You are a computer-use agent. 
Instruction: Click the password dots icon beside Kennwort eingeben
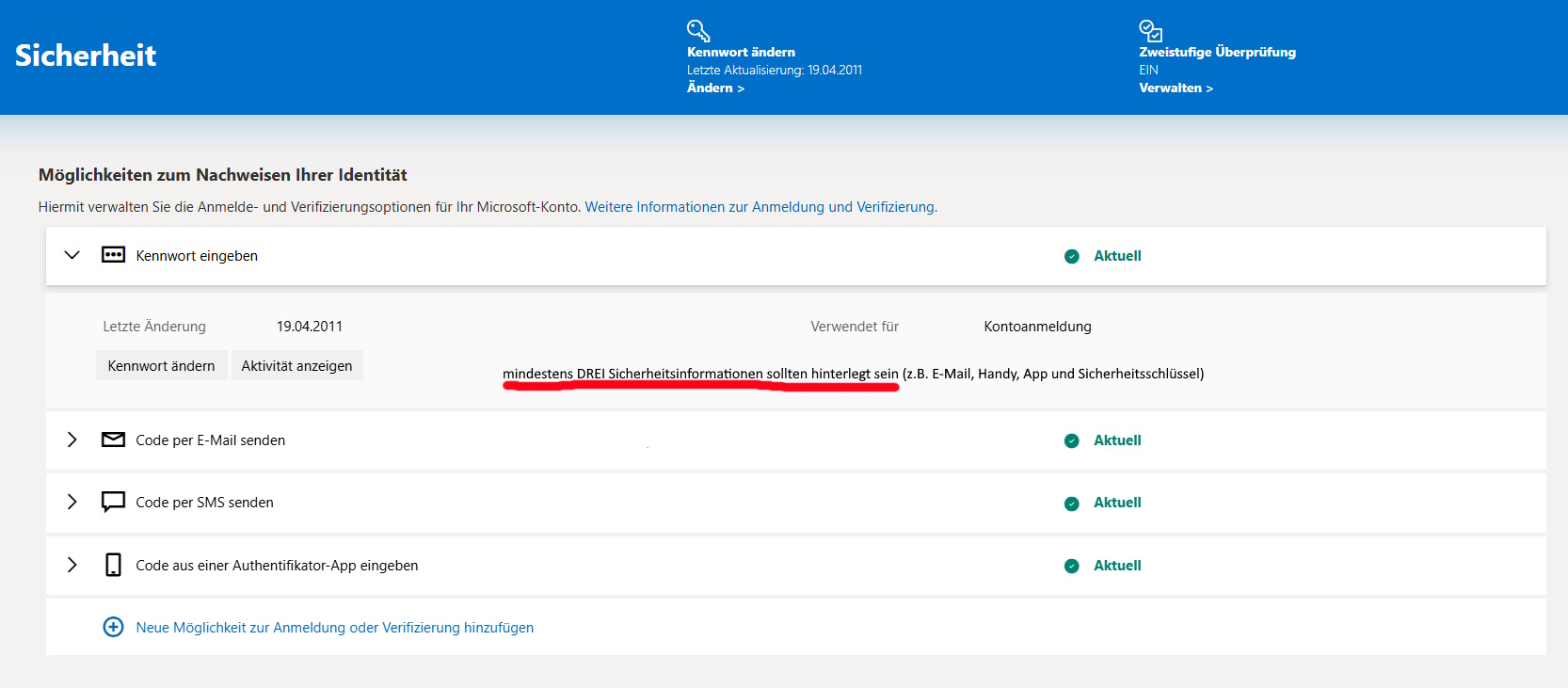[113, 255]
